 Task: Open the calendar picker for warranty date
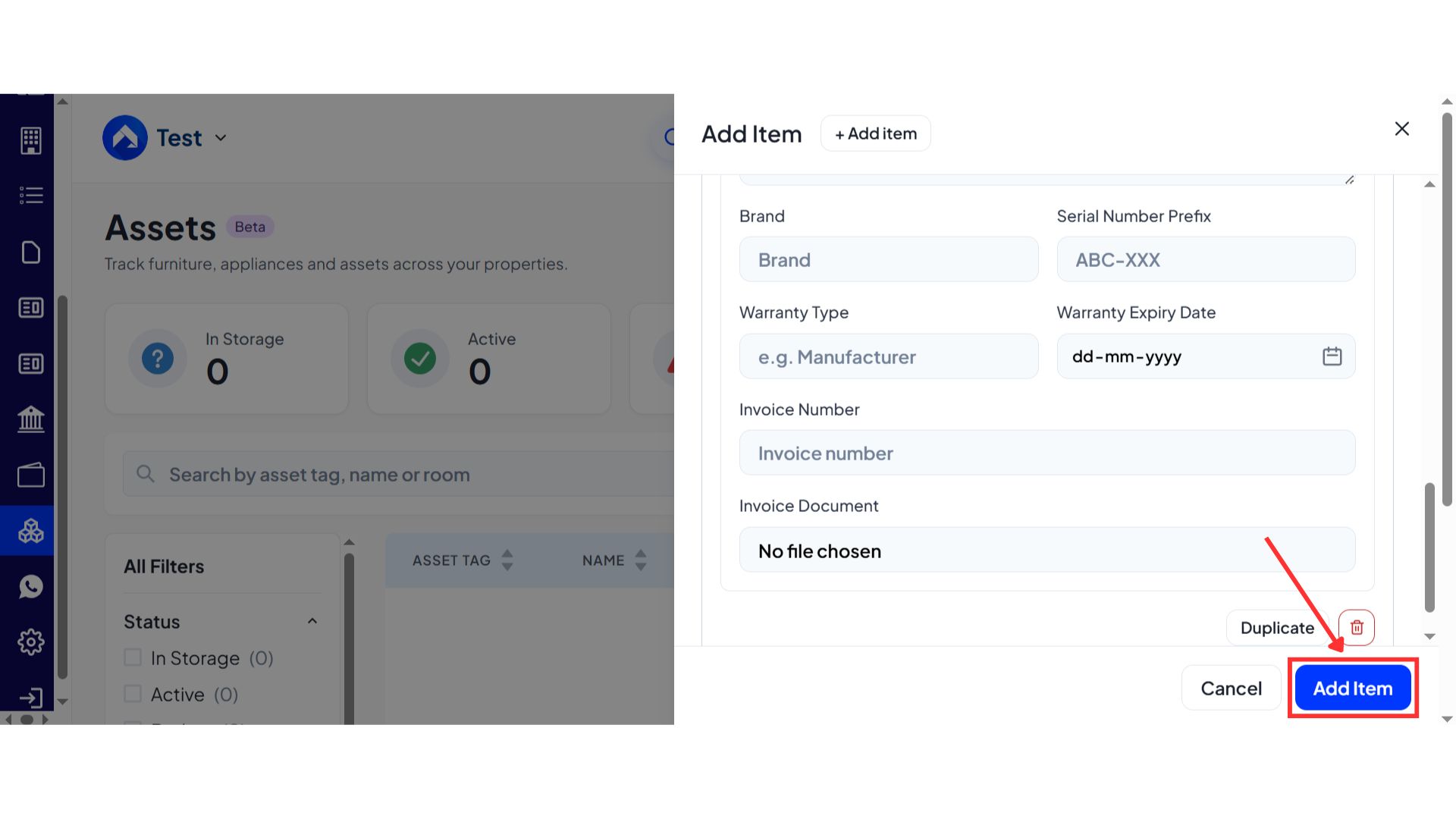point(1332,356)
